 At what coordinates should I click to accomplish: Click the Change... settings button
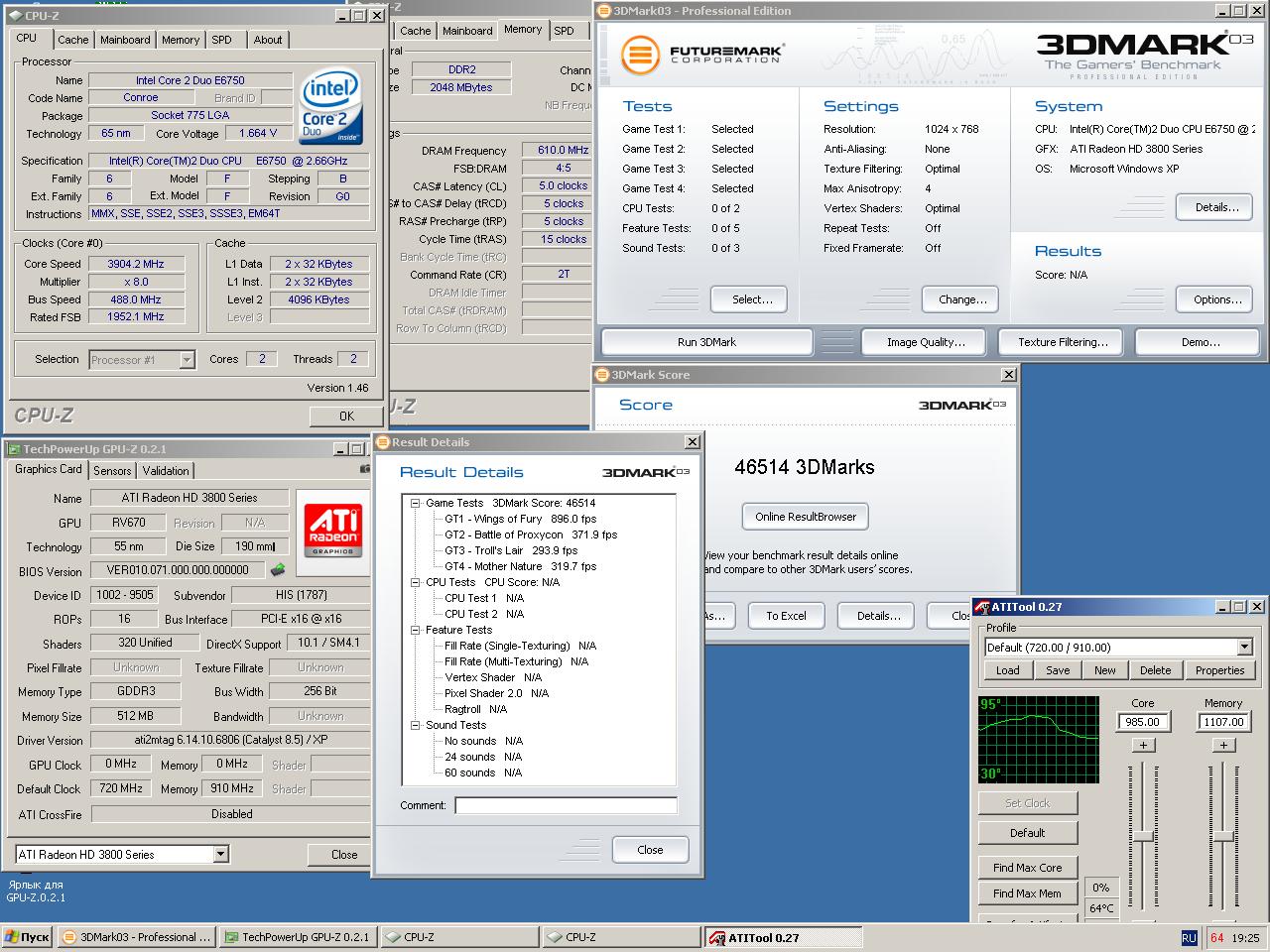tap(962, 299)
